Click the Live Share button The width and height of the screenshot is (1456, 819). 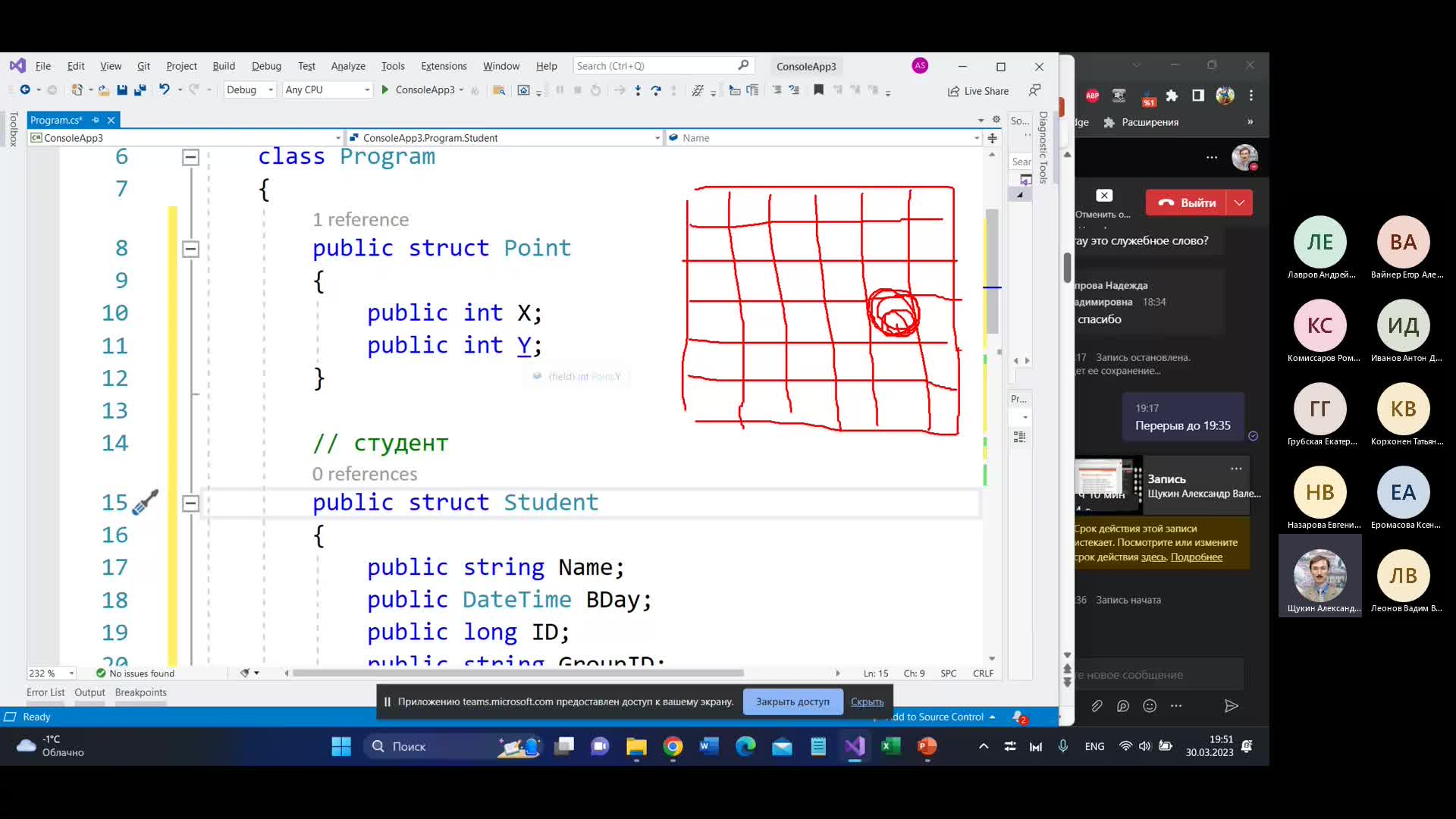[978, 91]
